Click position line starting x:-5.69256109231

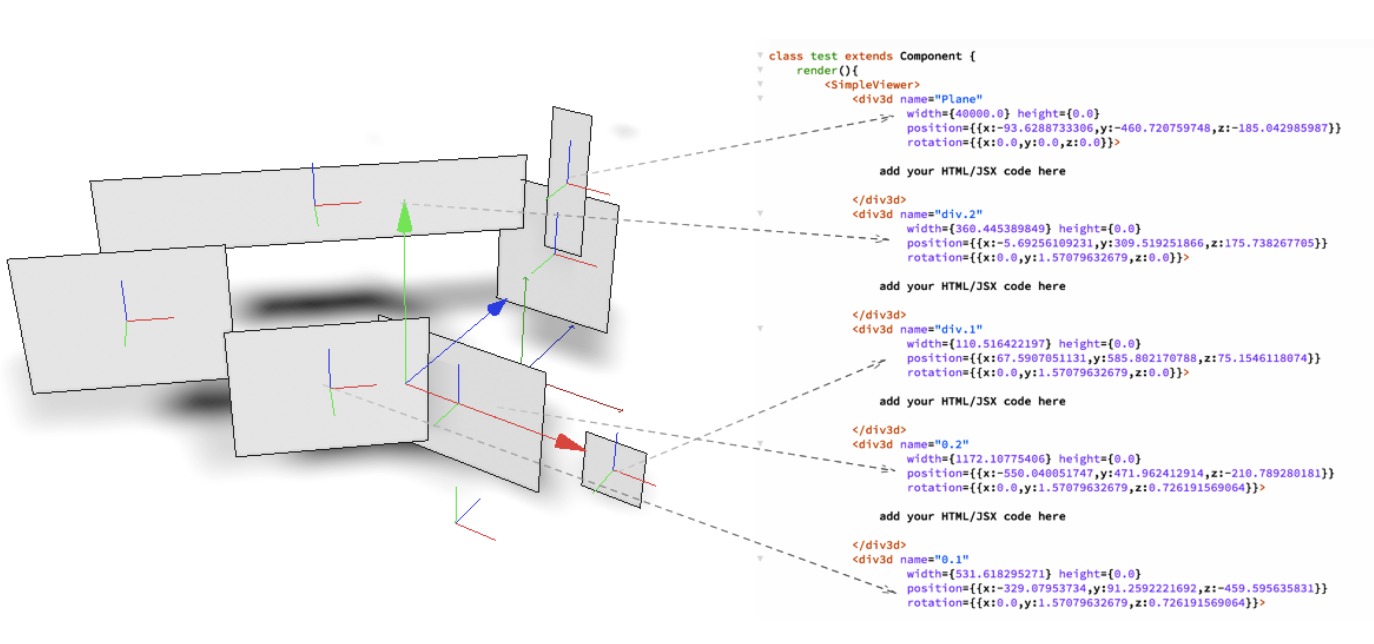click(x=1117, y=243)
